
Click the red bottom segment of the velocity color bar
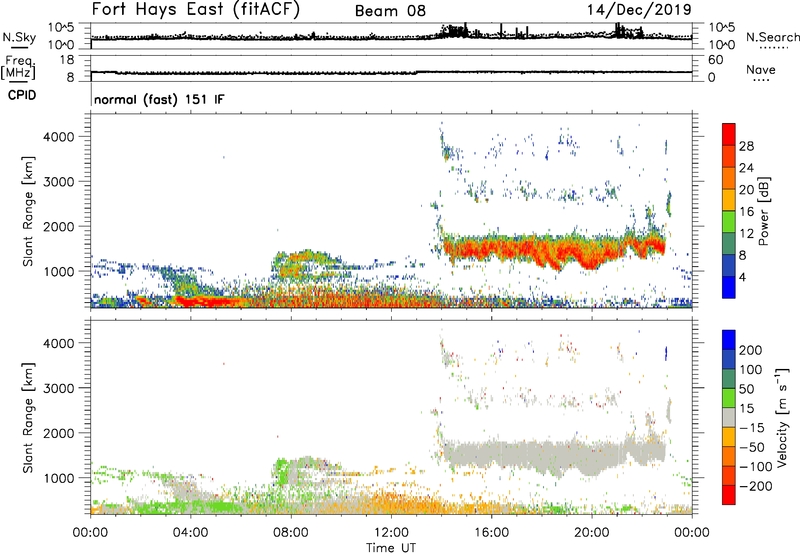pos(729,495)
